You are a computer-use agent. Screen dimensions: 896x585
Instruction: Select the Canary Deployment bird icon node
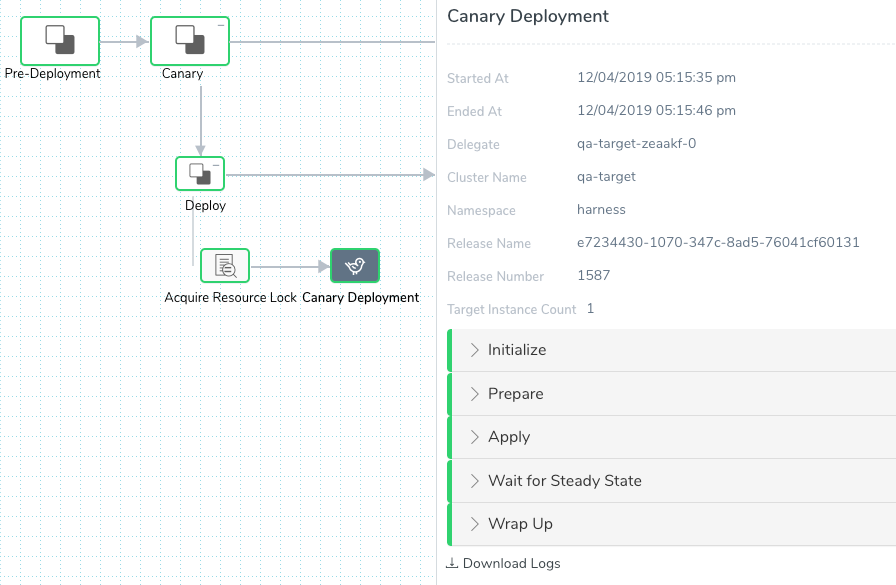[355, 265]
